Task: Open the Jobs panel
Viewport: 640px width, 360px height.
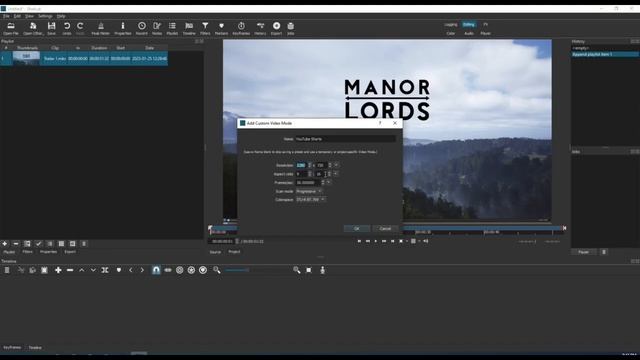Action: tap(291, 29)
